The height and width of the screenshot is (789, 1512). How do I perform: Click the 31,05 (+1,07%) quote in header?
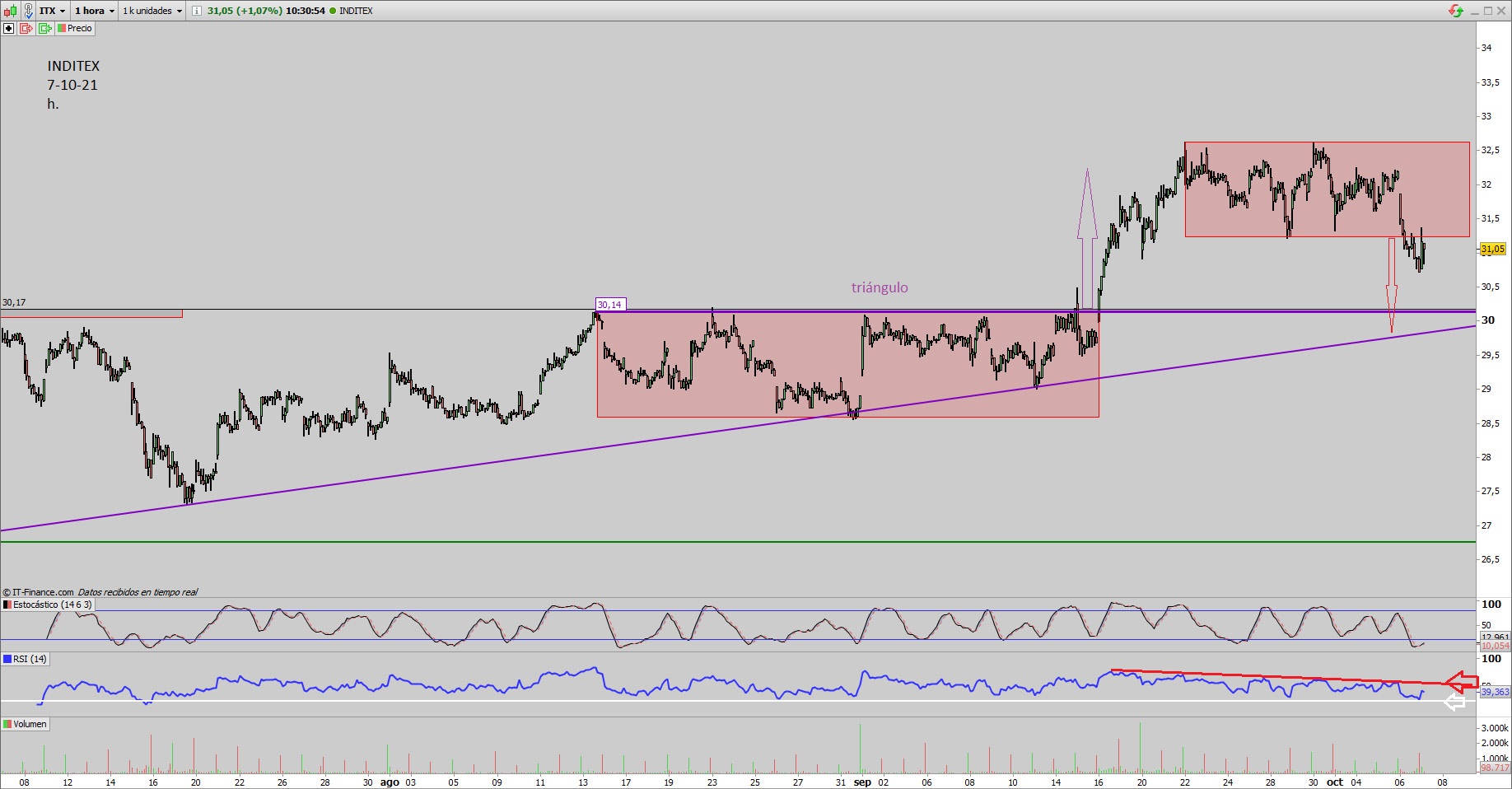245,11
